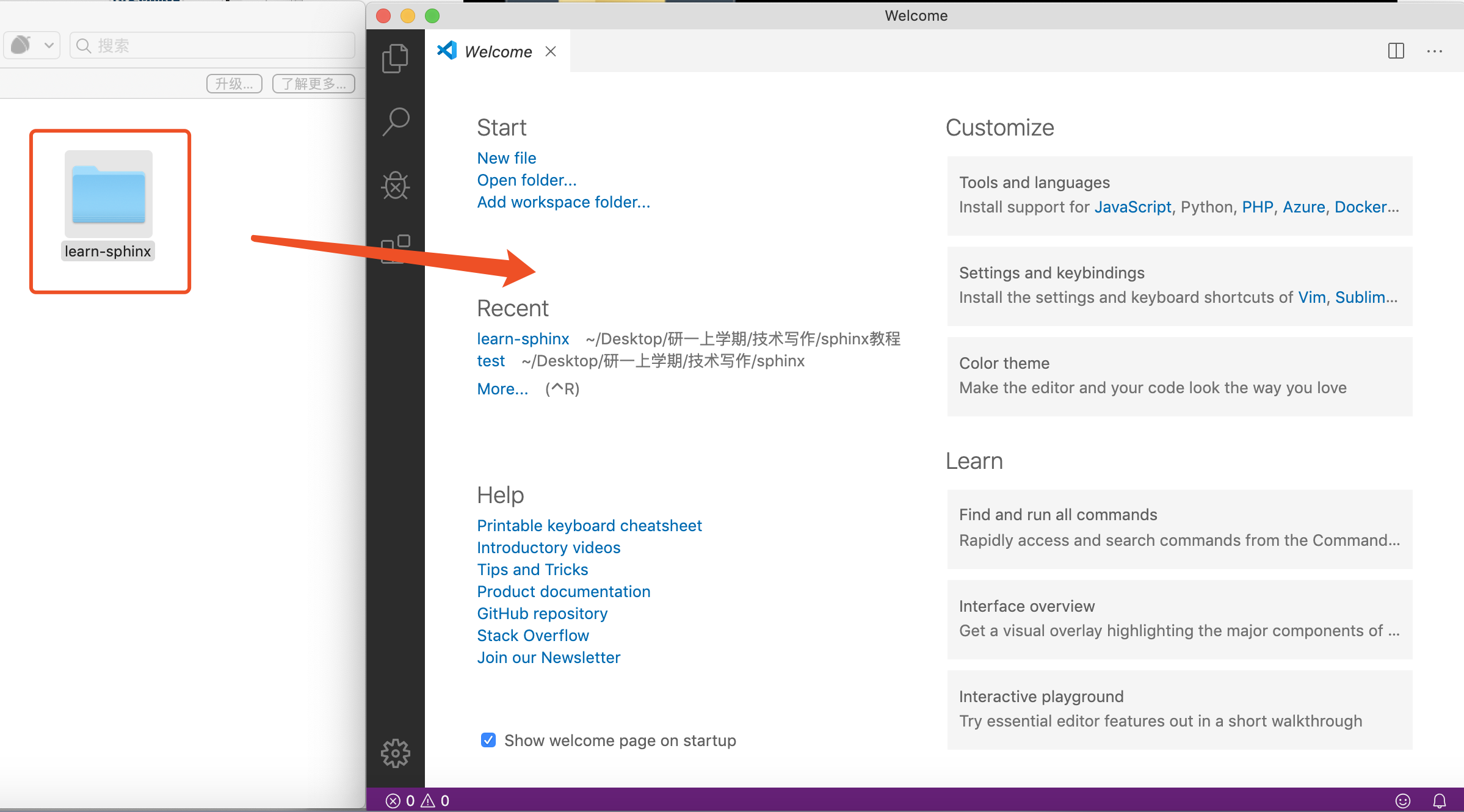Open the Debug view icon
The image size is (1464, 812).
coord(395,185)
